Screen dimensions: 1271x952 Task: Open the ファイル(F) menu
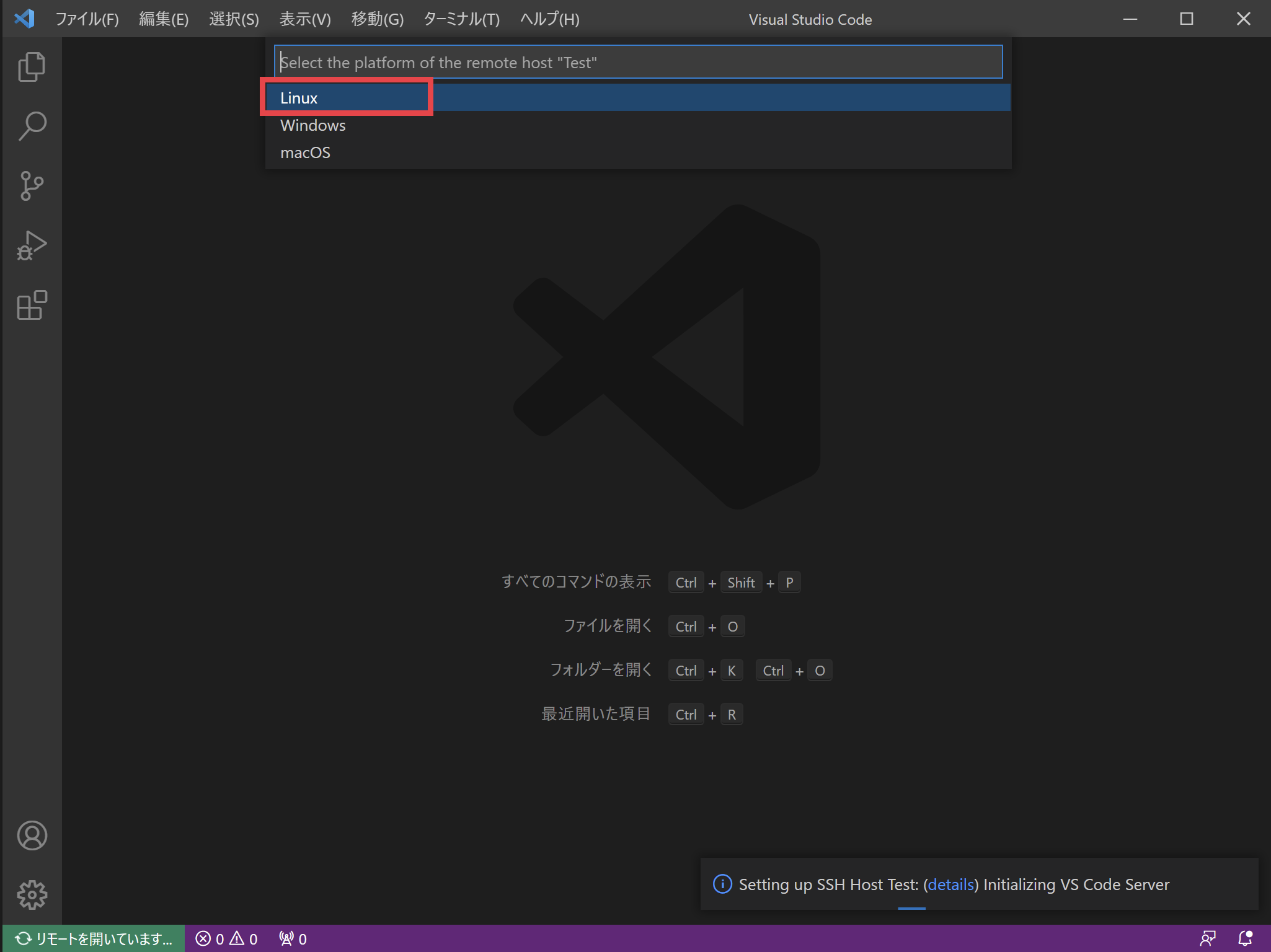pos(87,19)
